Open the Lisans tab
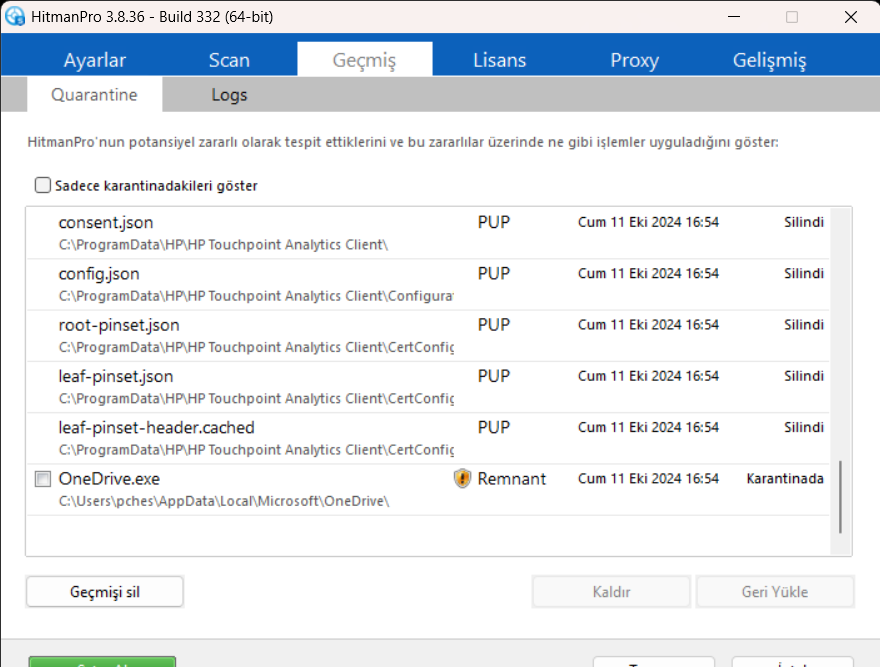 coord(499,60)
